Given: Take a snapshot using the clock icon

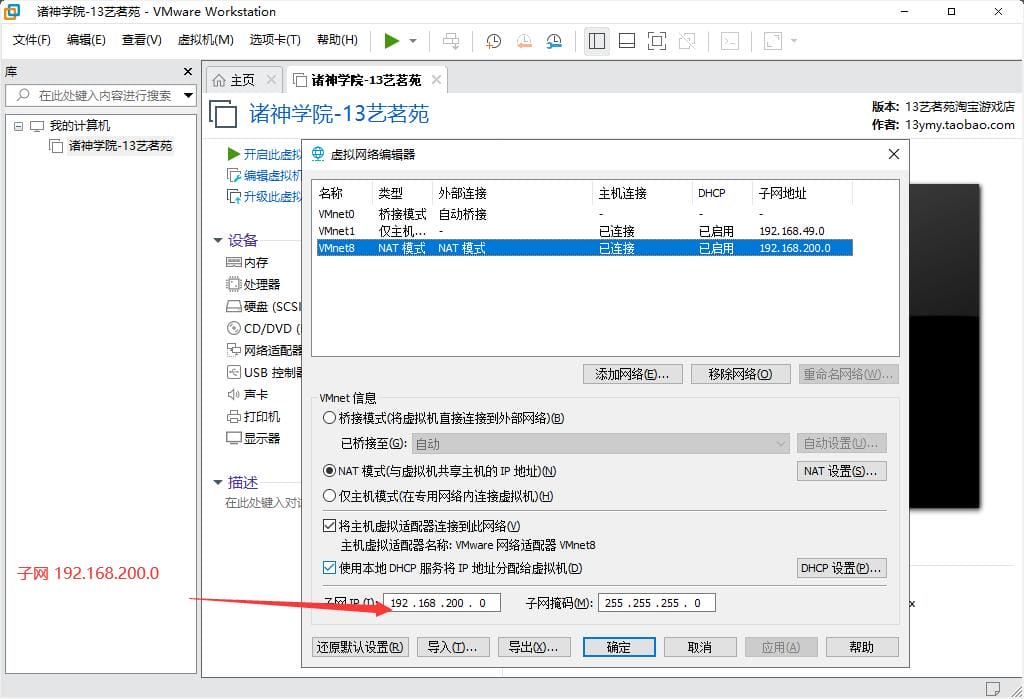Looking at the screenshot, I should pos(493,41).
